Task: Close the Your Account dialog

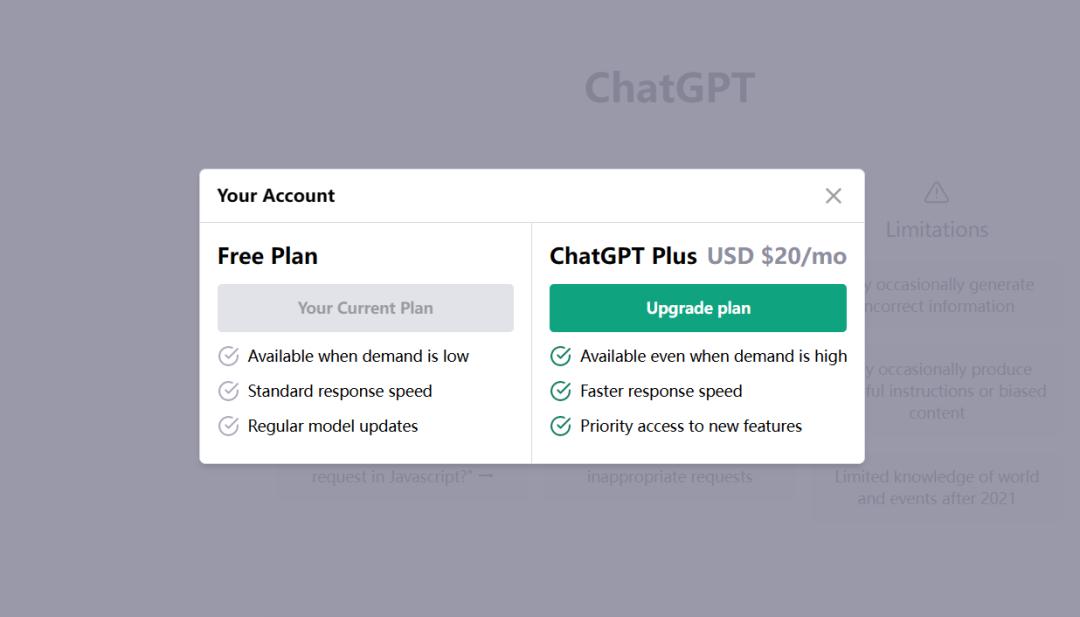Action: click(833, 196)
